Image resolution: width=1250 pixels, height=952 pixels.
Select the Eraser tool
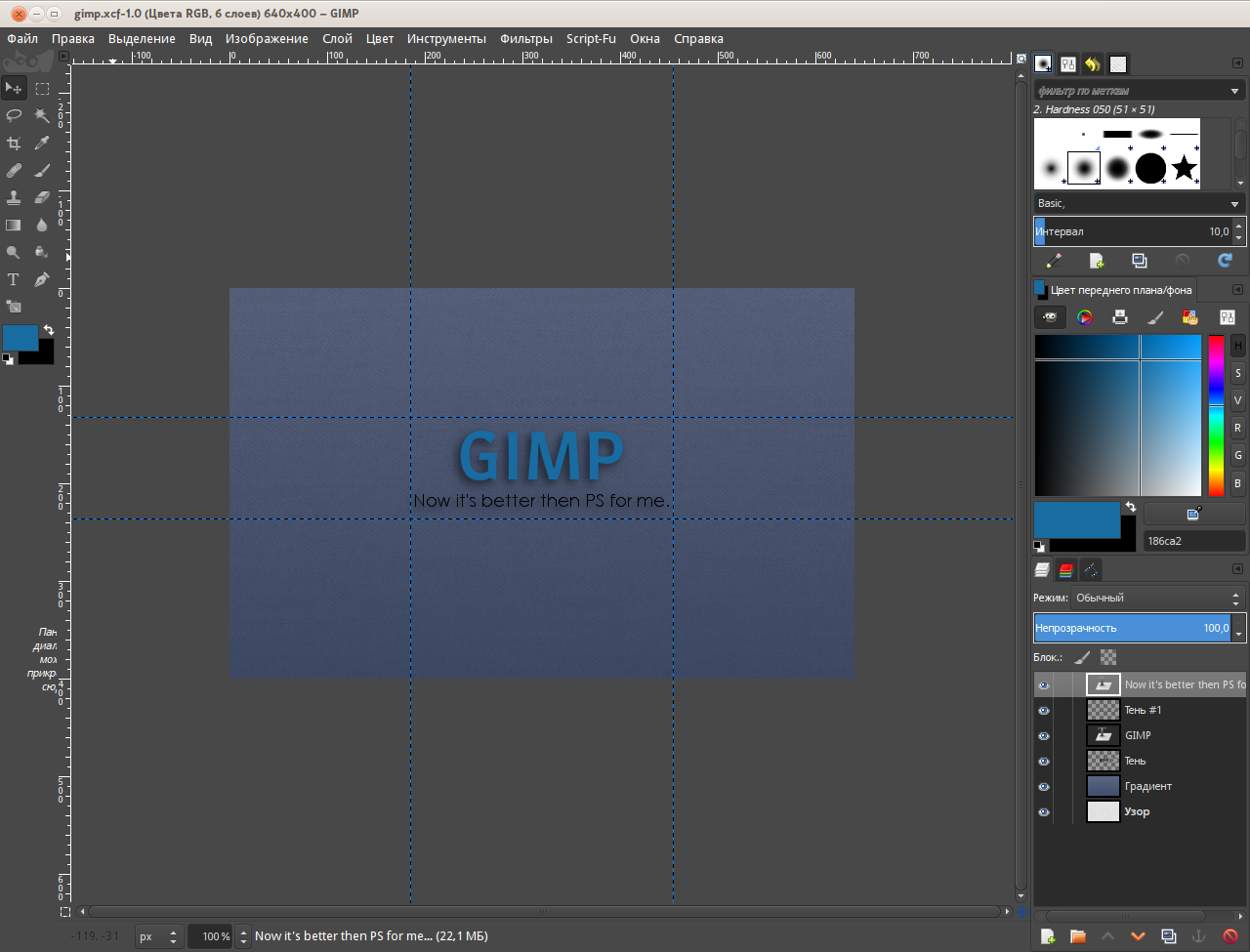pos(42,197)
